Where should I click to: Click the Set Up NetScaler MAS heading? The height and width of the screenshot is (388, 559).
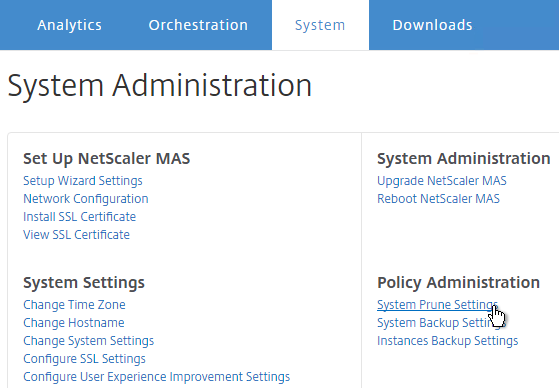click(107, 159)
